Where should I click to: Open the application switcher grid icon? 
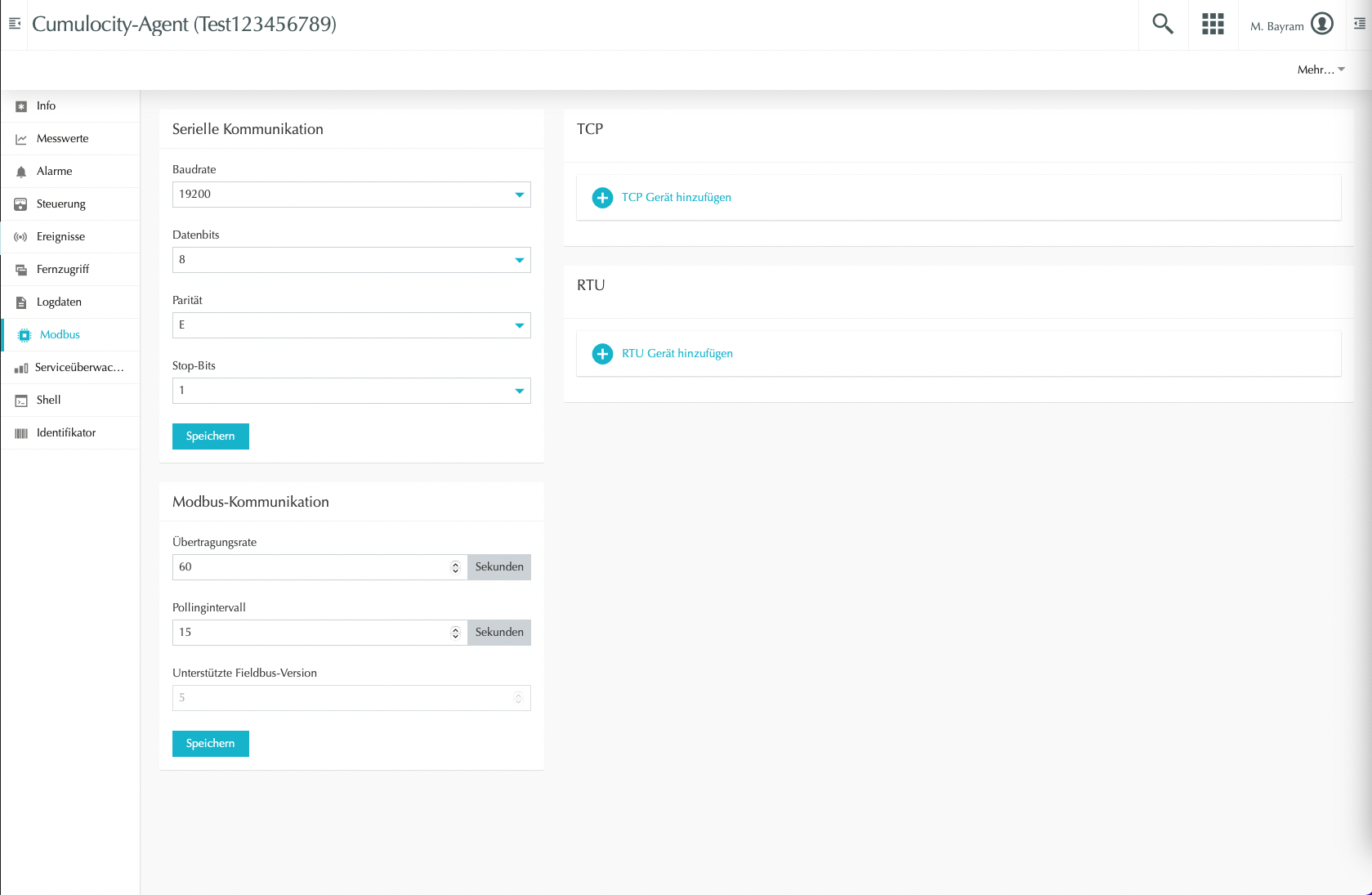click(x=1213, y=24)
